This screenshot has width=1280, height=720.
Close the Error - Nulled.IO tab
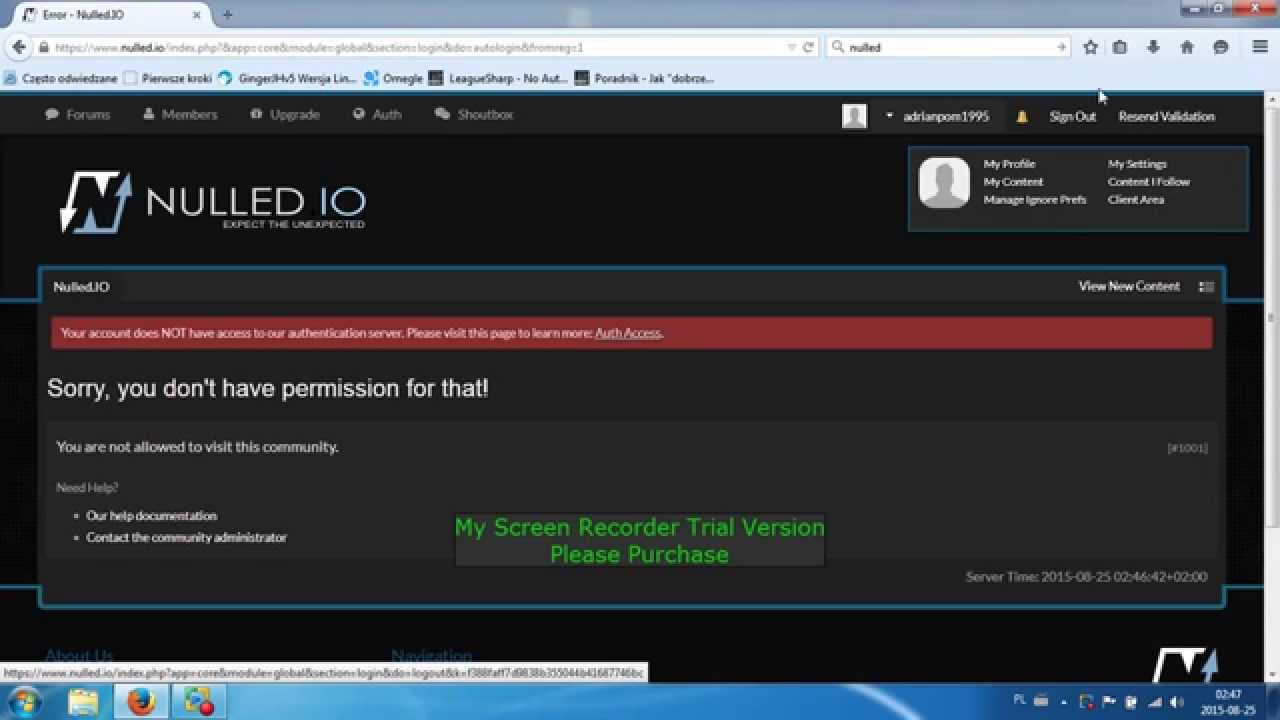point(199,15)
